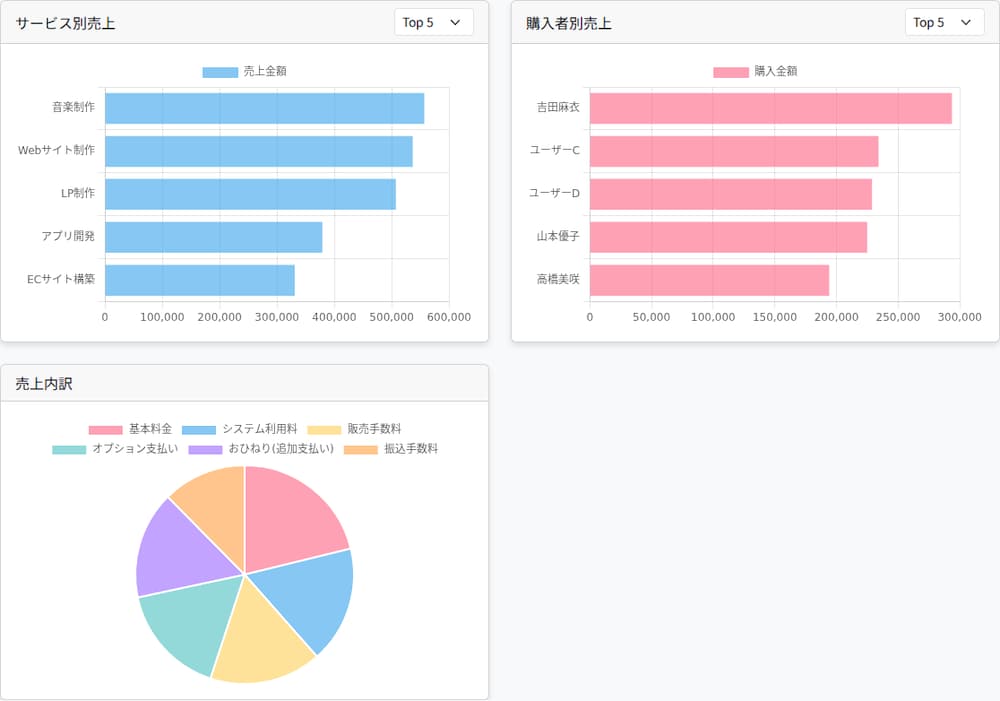Toggle the 振込手数料 legend item

pyautogui.click(x=391, y=449)
